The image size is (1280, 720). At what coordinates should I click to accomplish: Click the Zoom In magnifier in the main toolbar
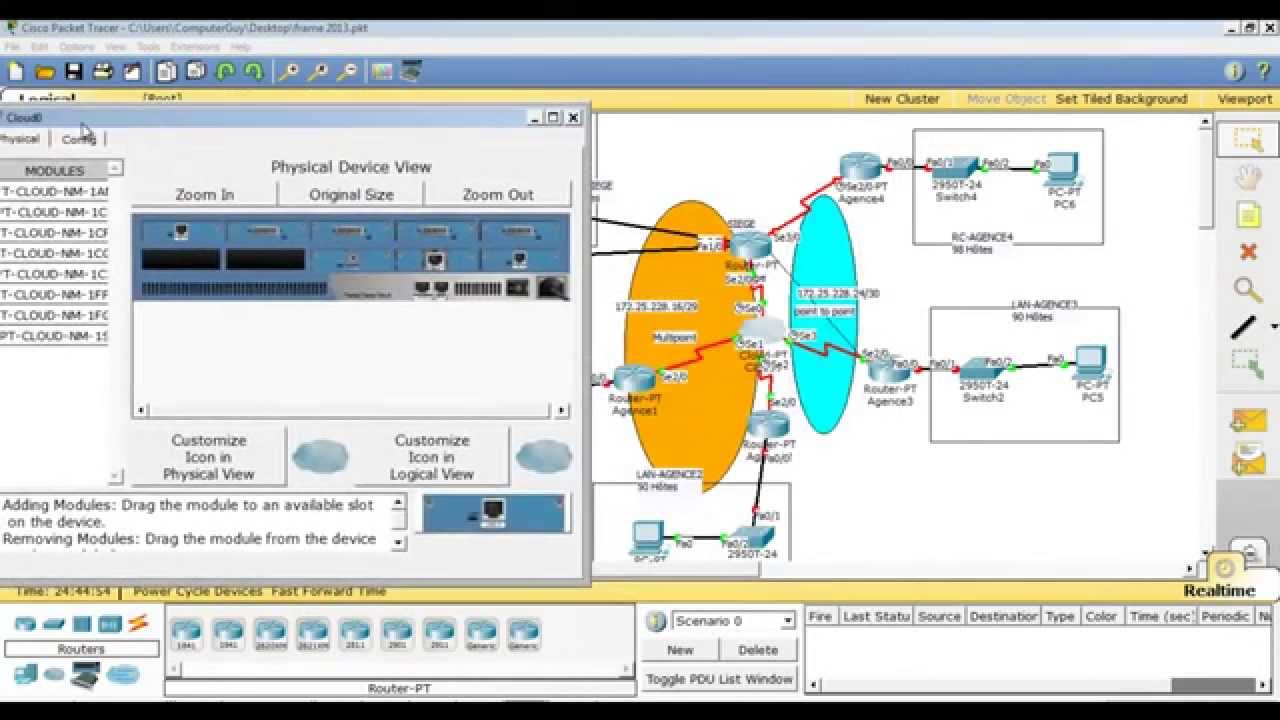(x=288, y=71)
